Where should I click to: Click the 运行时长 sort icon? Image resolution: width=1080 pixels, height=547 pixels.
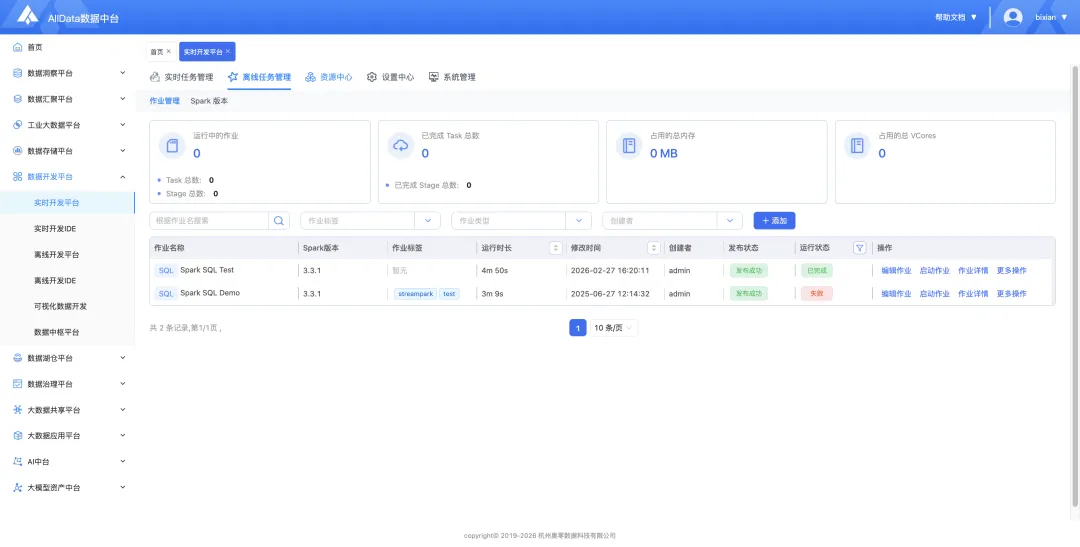pos(556,248)
